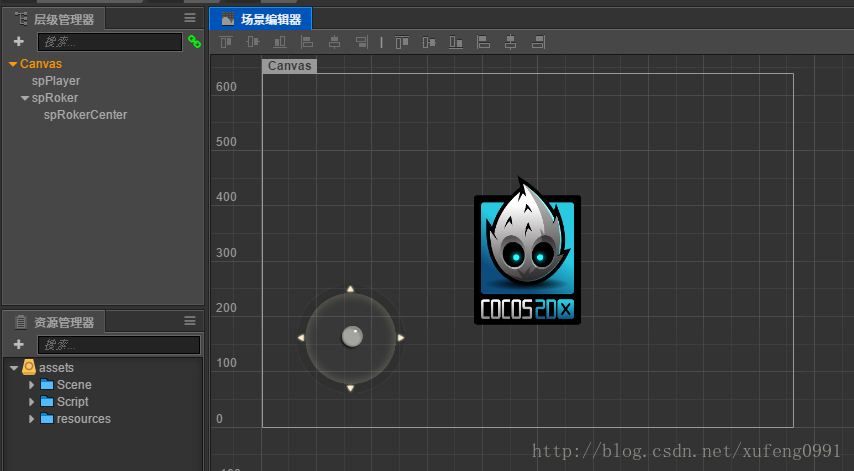Screen dimensions: 854x471
Task: Click the resources folder icon
Action: point(47,418)
